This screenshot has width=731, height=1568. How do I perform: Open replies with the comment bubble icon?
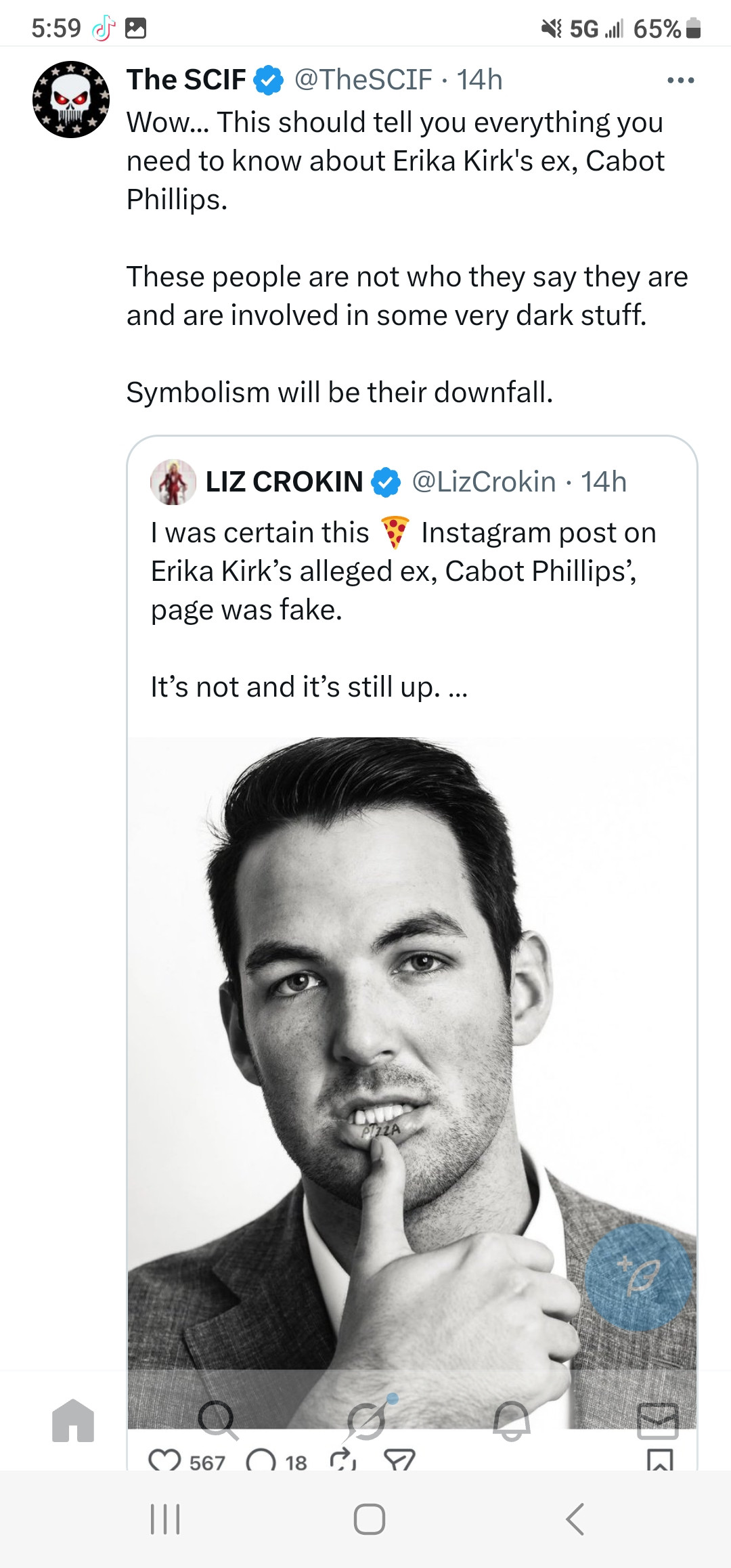pos(261,1461)
